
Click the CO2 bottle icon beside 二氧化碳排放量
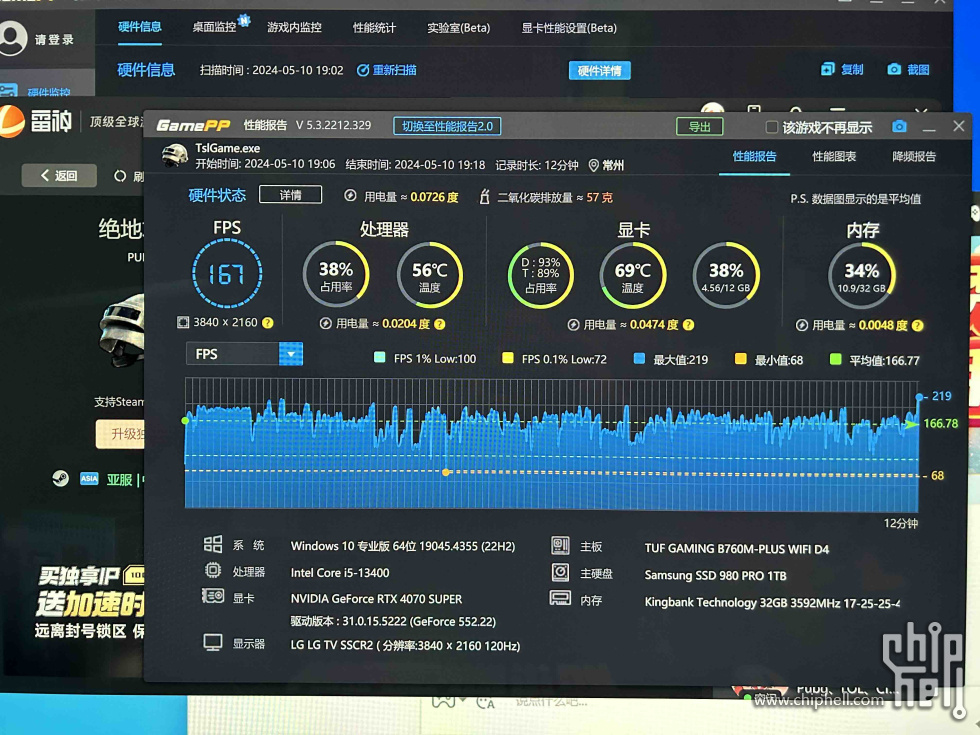pyautogui.click(x=484, y=197)
